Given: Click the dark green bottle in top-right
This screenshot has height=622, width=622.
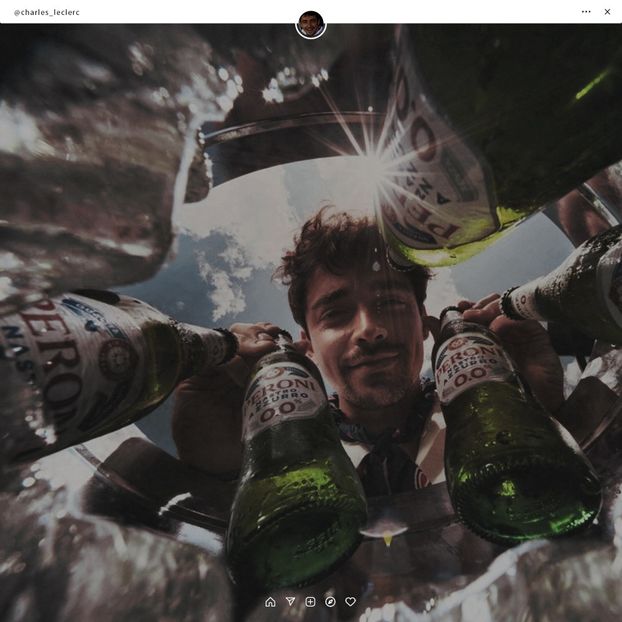Looking at the screenshot, I should [530, 100].
